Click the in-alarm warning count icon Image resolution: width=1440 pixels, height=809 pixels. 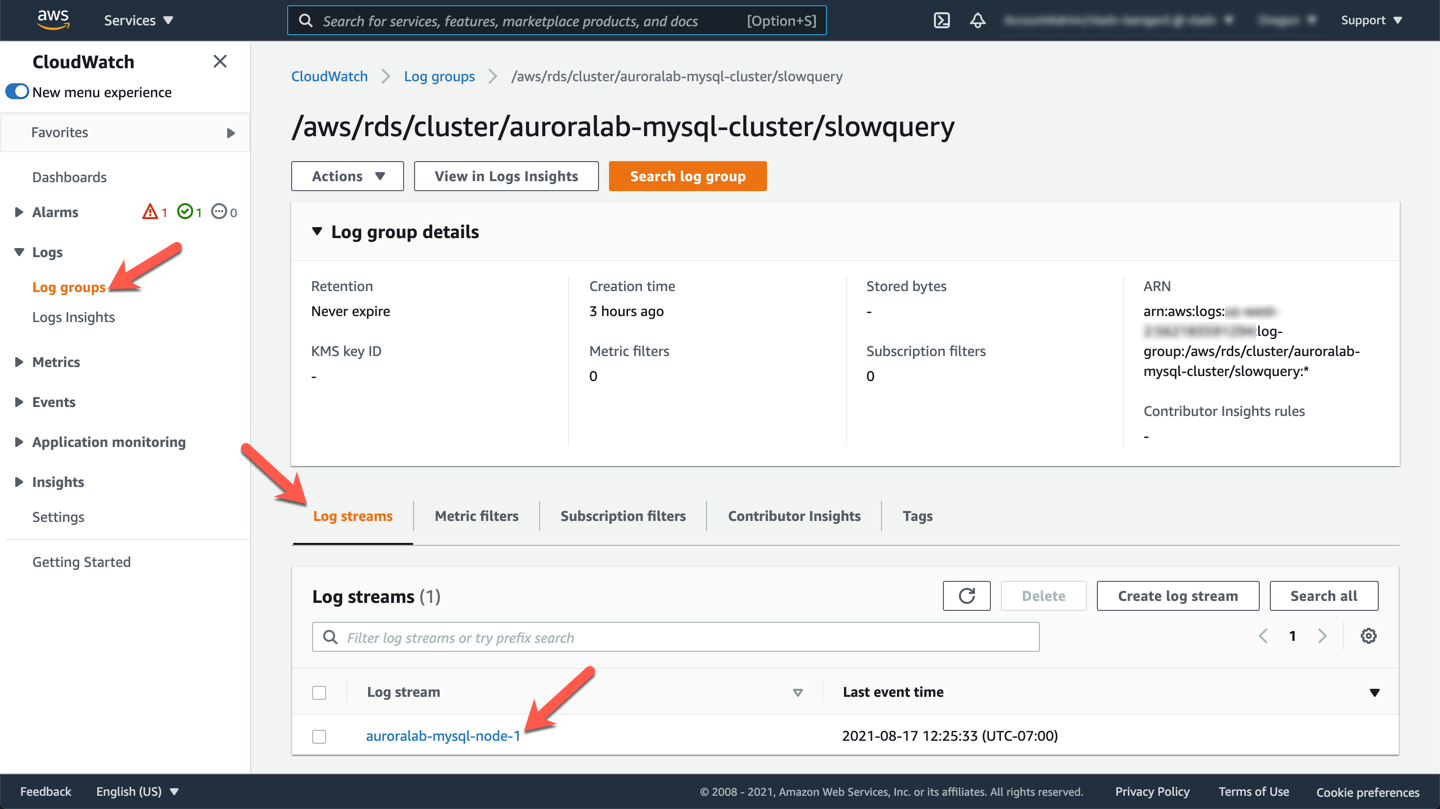click(x=150, y=212)
